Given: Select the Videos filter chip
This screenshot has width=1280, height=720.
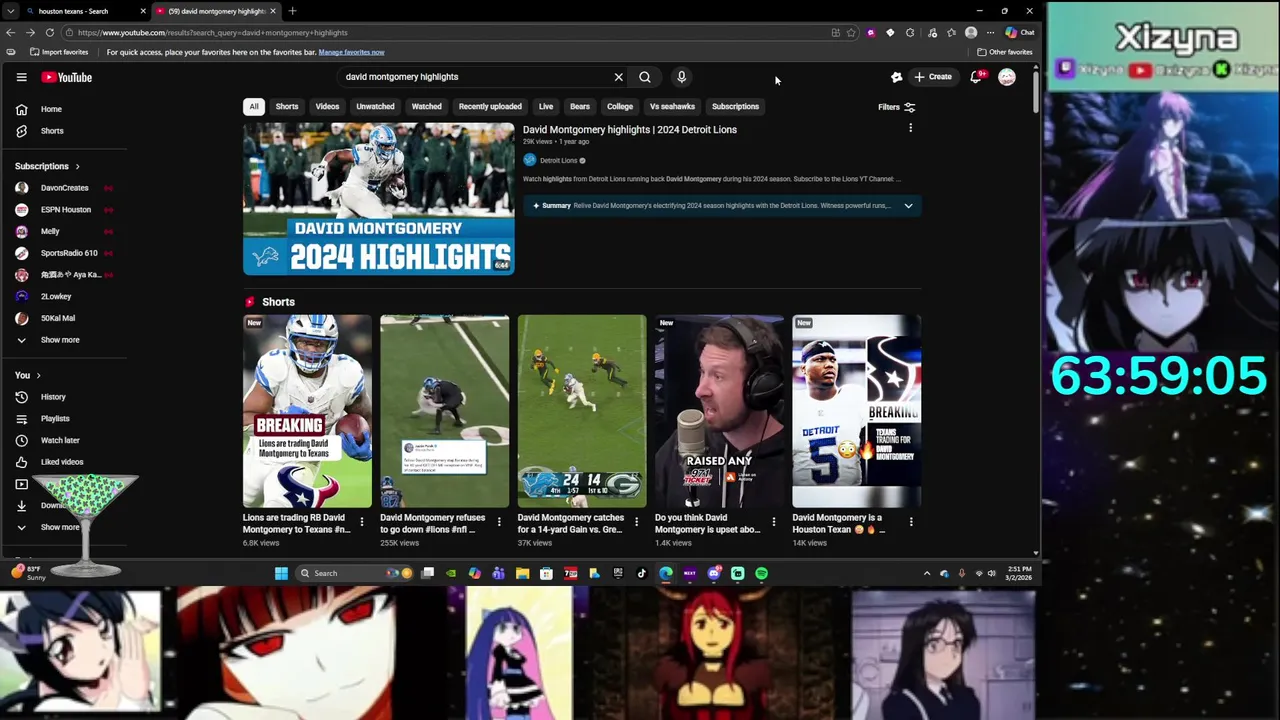Looking at the screenshot, I should pos(327,106).
